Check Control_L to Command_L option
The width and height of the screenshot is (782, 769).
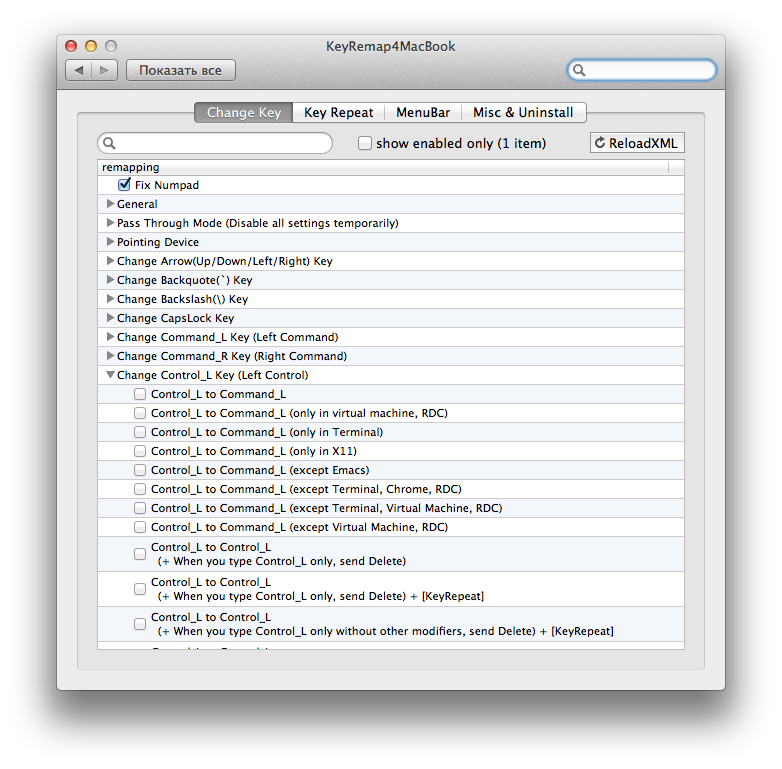pyautogui.click(x=140, y=394)
